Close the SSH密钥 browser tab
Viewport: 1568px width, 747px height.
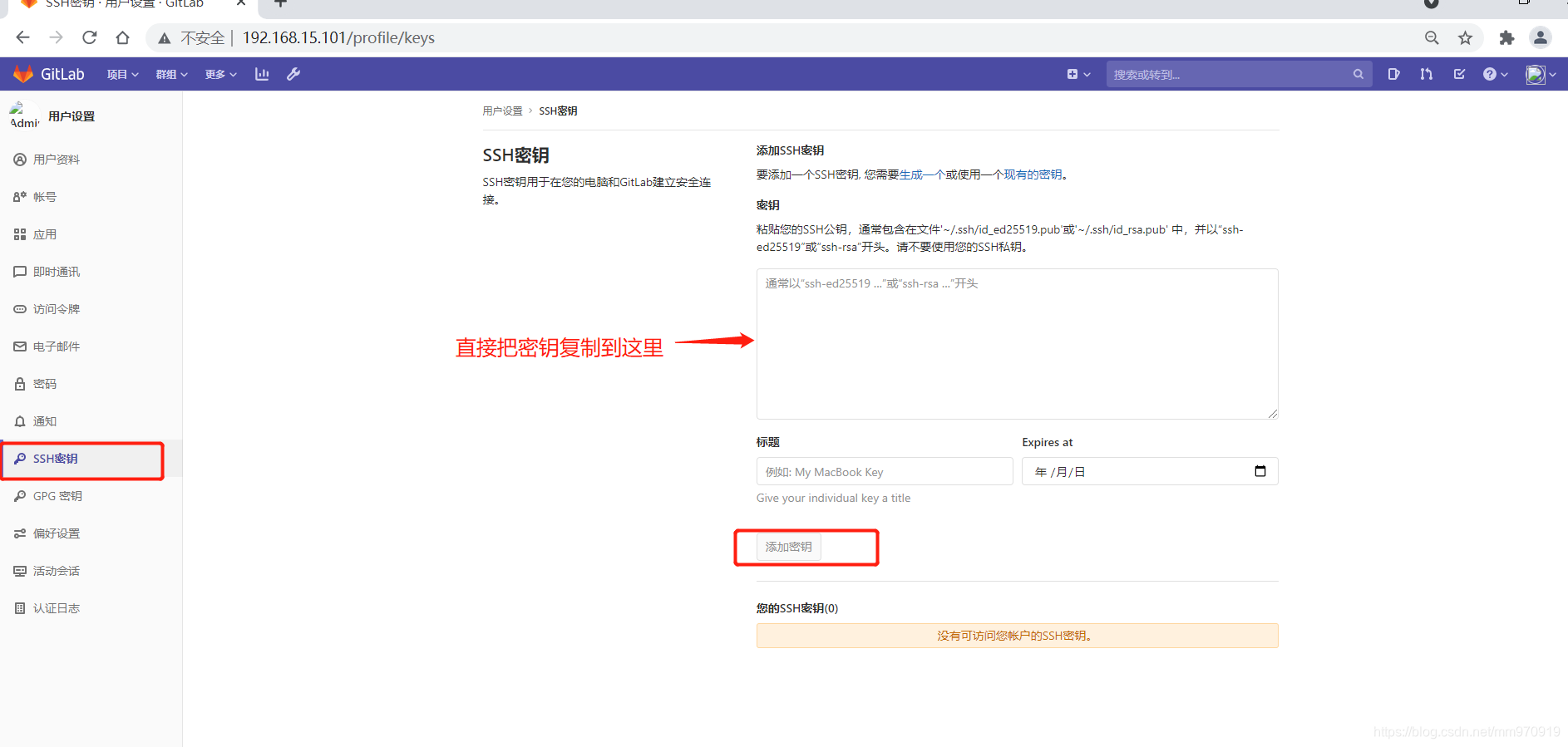pyautogui.click(x=241, y=3)
